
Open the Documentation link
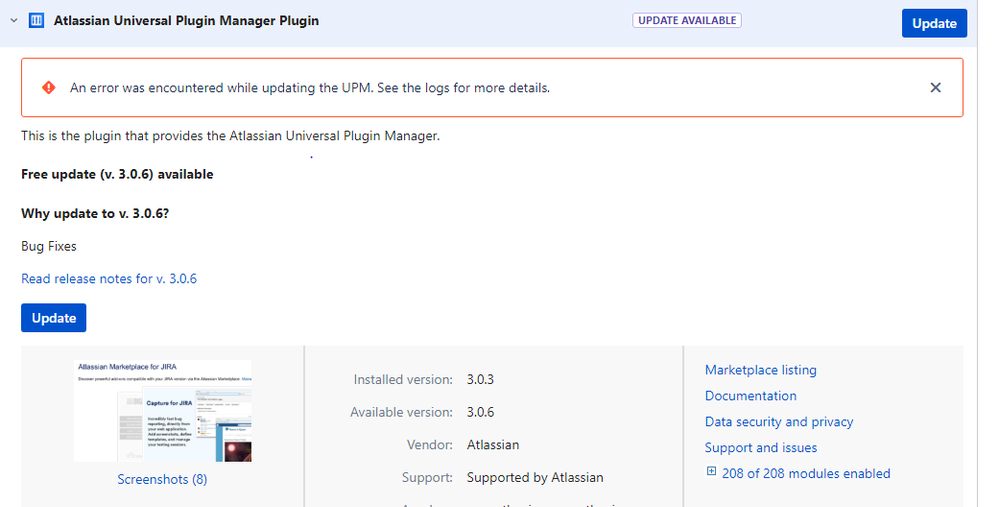coord(751,396)
